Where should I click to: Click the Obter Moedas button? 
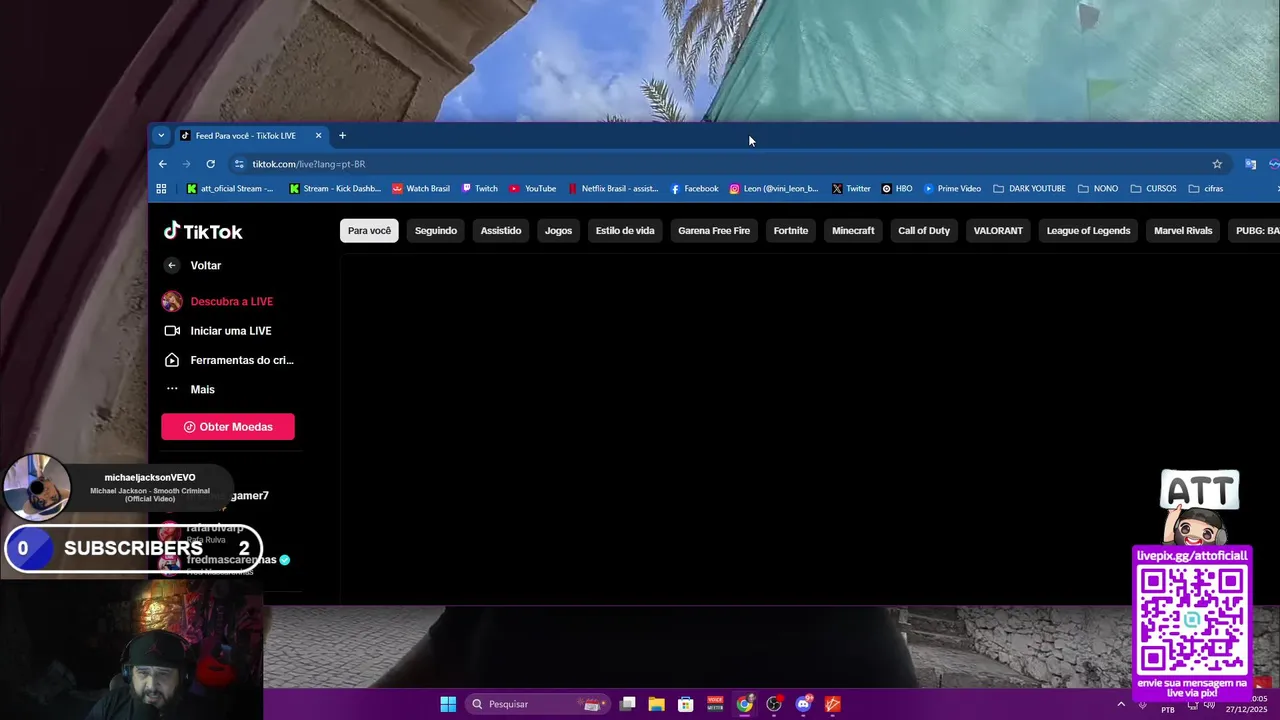click(x=228, y=427)
